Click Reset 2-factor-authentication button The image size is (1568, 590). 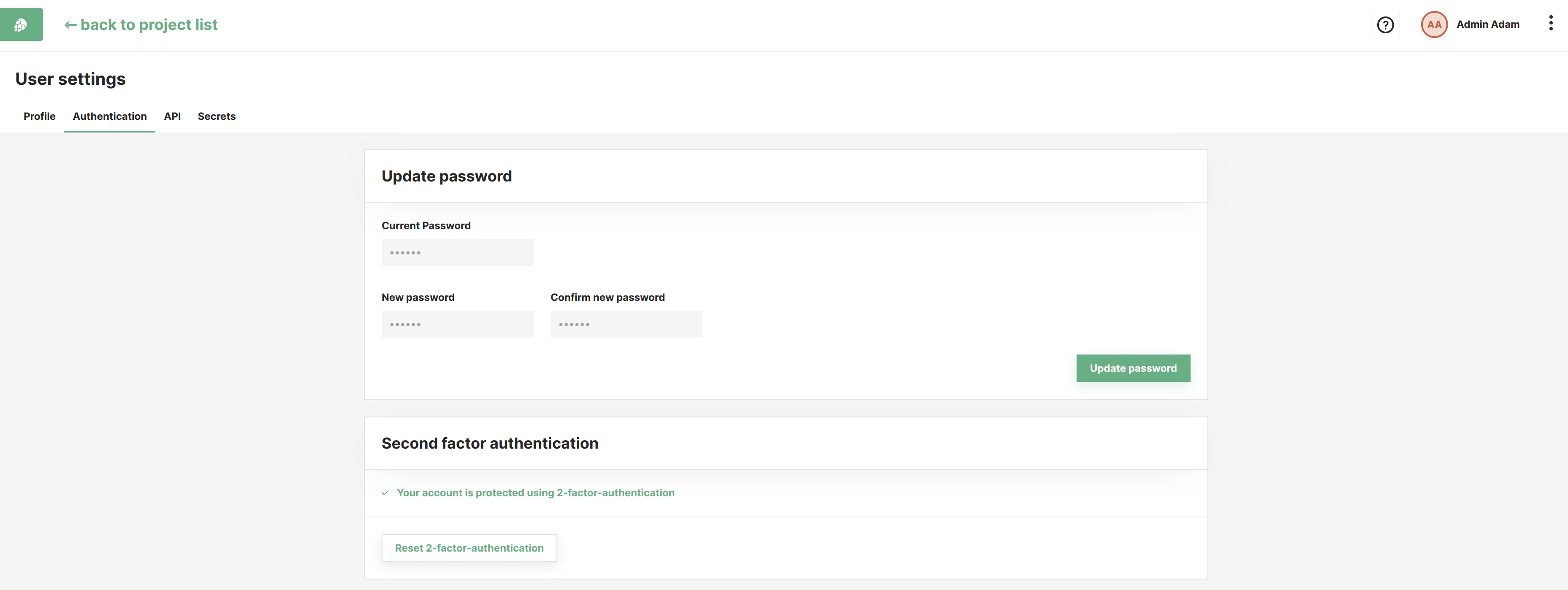click(x=469, y=547)
